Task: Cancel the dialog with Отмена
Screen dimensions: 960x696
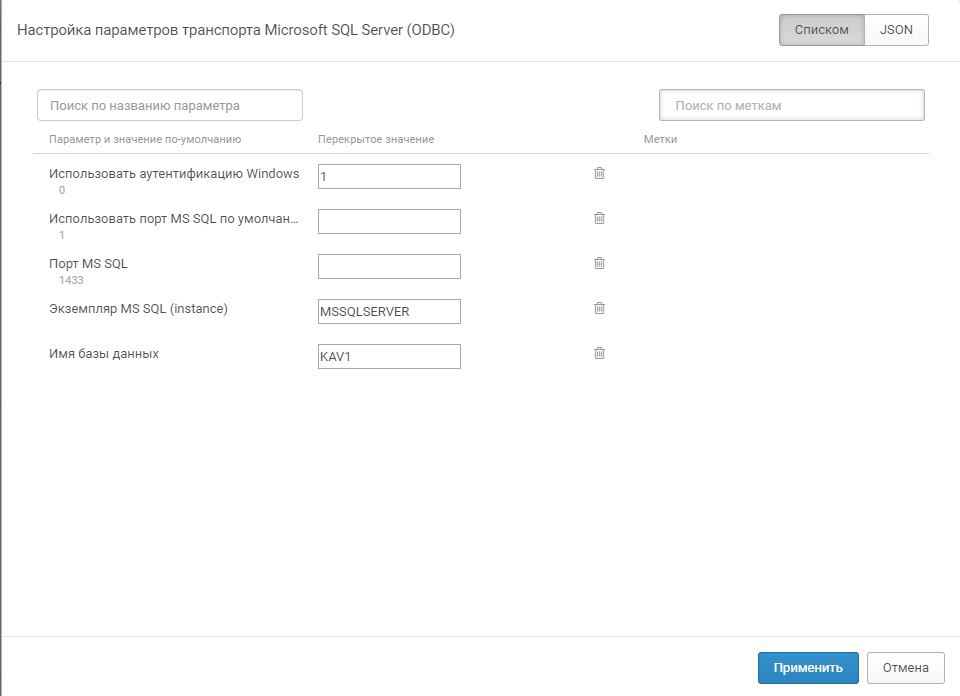Action: click(906, 668)
